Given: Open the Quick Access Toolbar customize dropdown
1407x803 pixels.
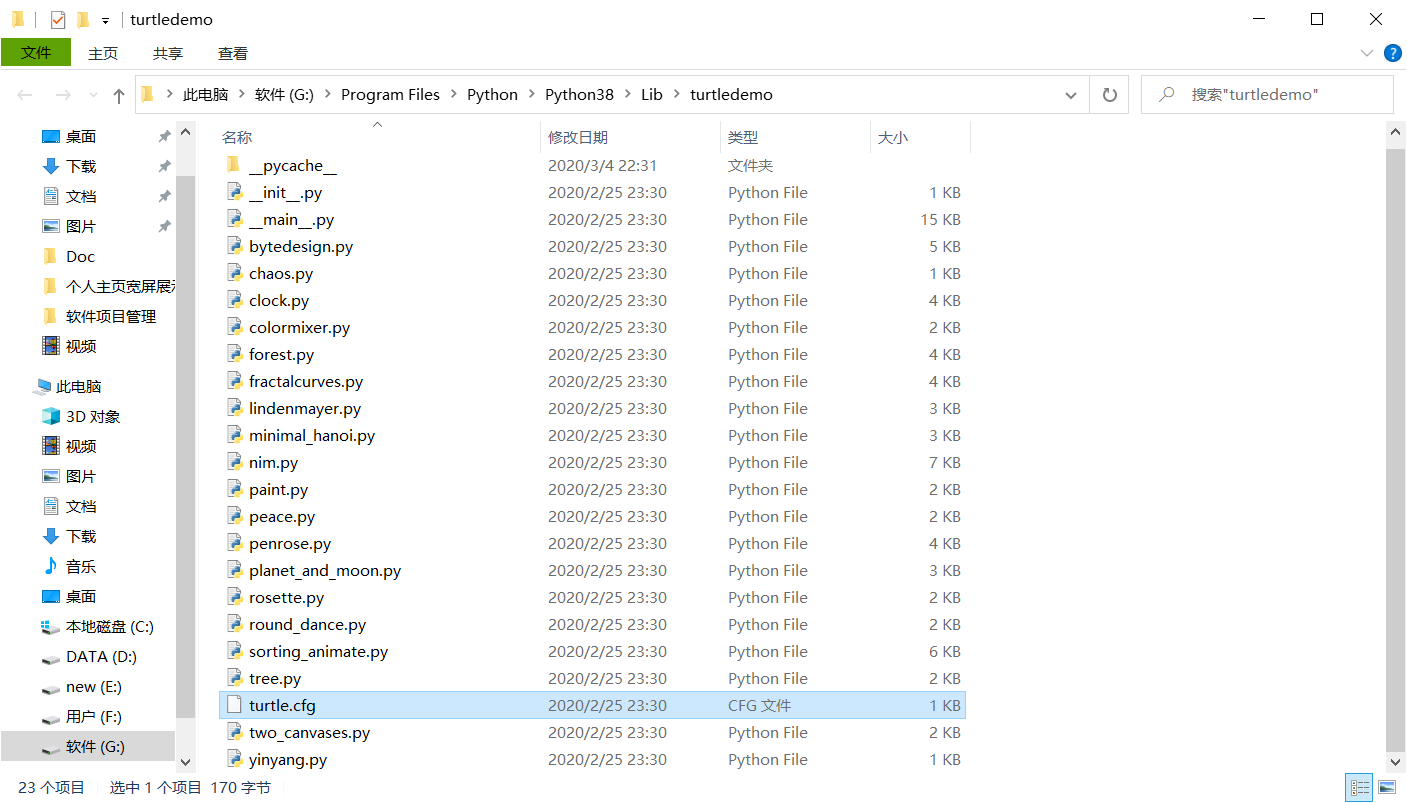Looking at the screenshot, I should click(x=105, y=20).
